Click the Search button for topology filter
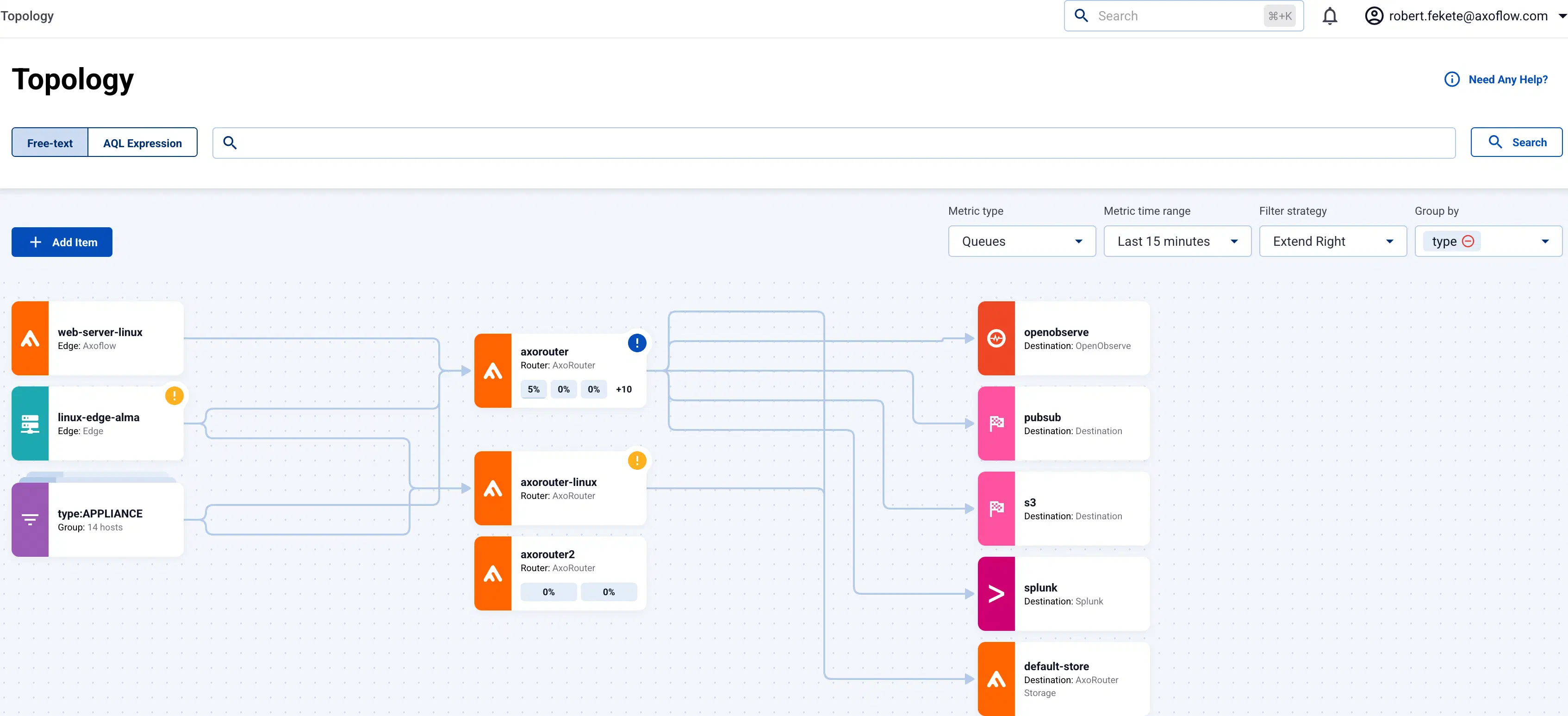The height and width of the screenshot is (716, 1568). pos(1516,142)
